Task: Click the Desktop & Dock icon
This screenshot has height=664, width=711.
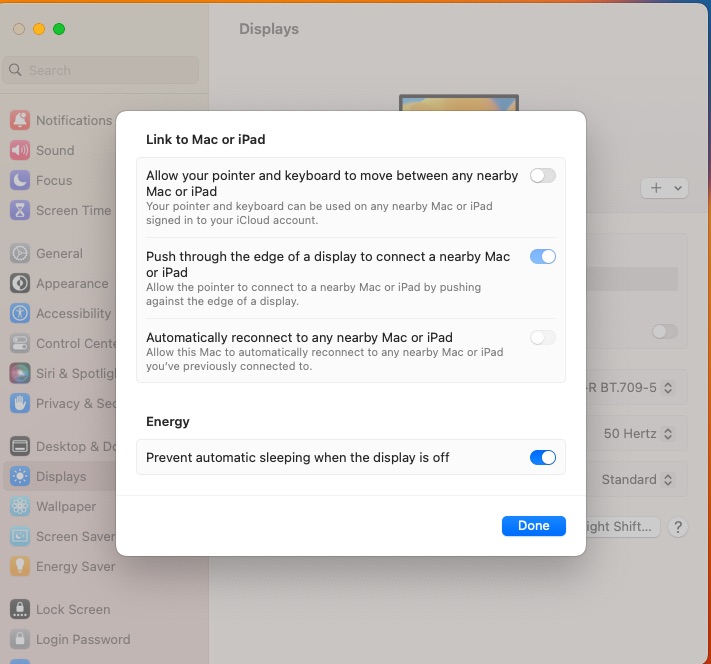Action: [20, 446]
